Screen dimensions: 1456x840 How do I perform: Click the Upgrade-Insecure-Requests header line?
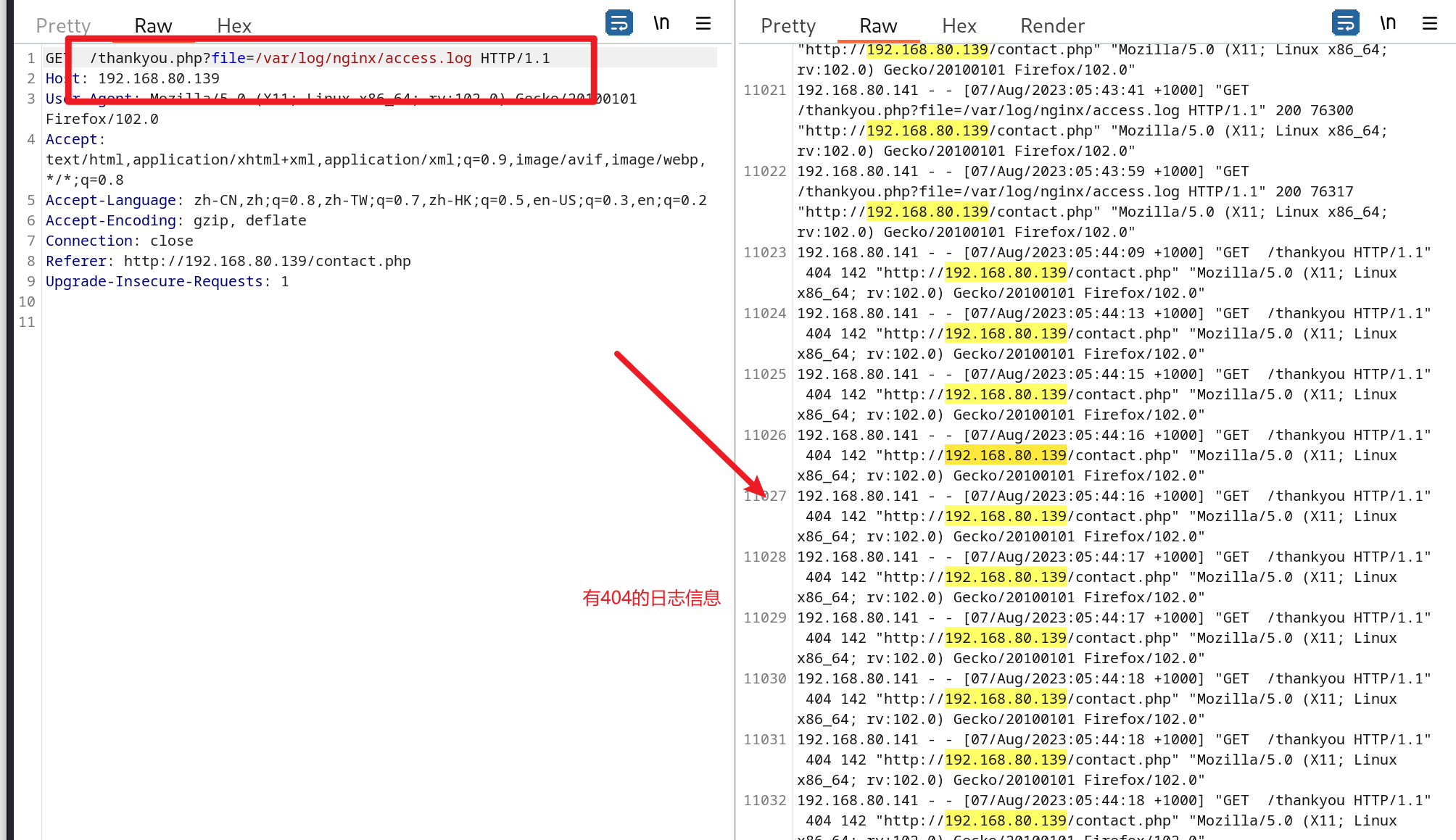[x=167, y=281]
